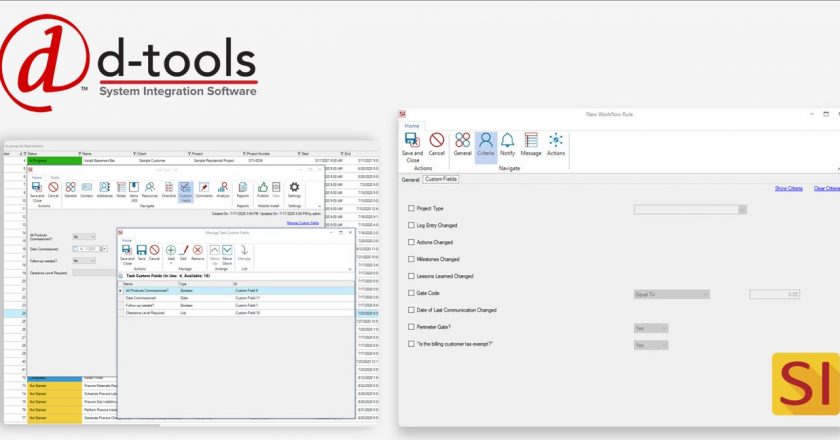
Task: Click Save and Close in Manage Custom Fields
Action: point(127,255)
